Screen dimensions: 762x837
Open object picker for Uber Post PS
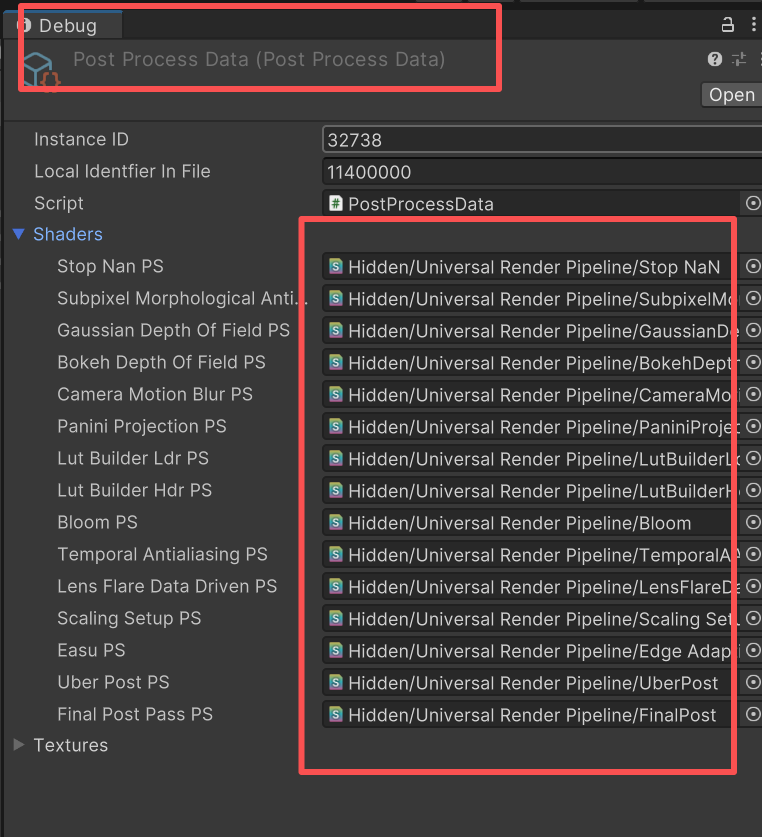tap(752, 682)
